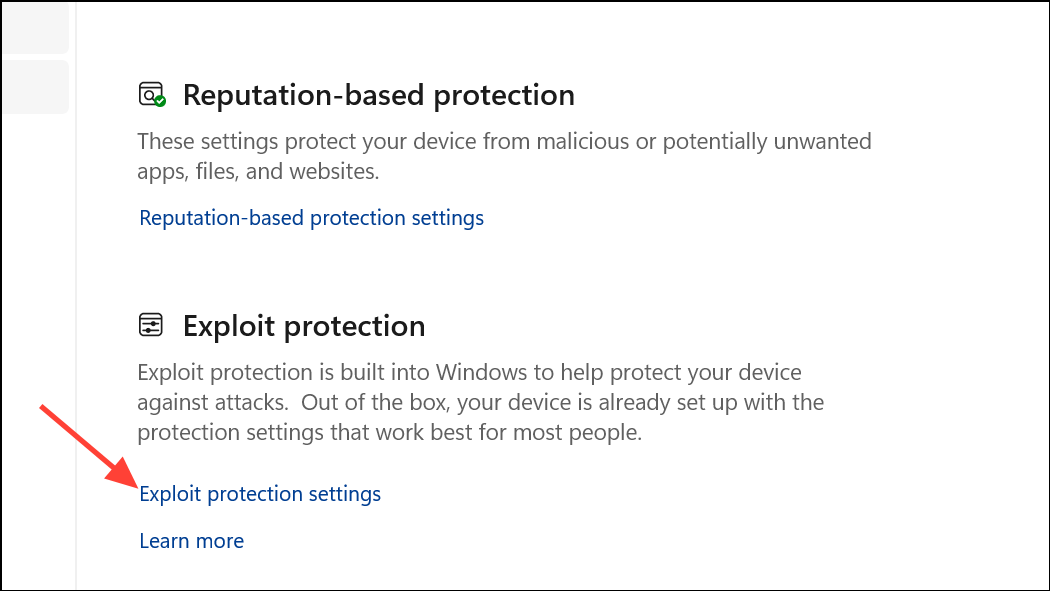Screen dimensions: 1050x591
Task: Open Reputation-based protection settings
Action: click(311, 217)
